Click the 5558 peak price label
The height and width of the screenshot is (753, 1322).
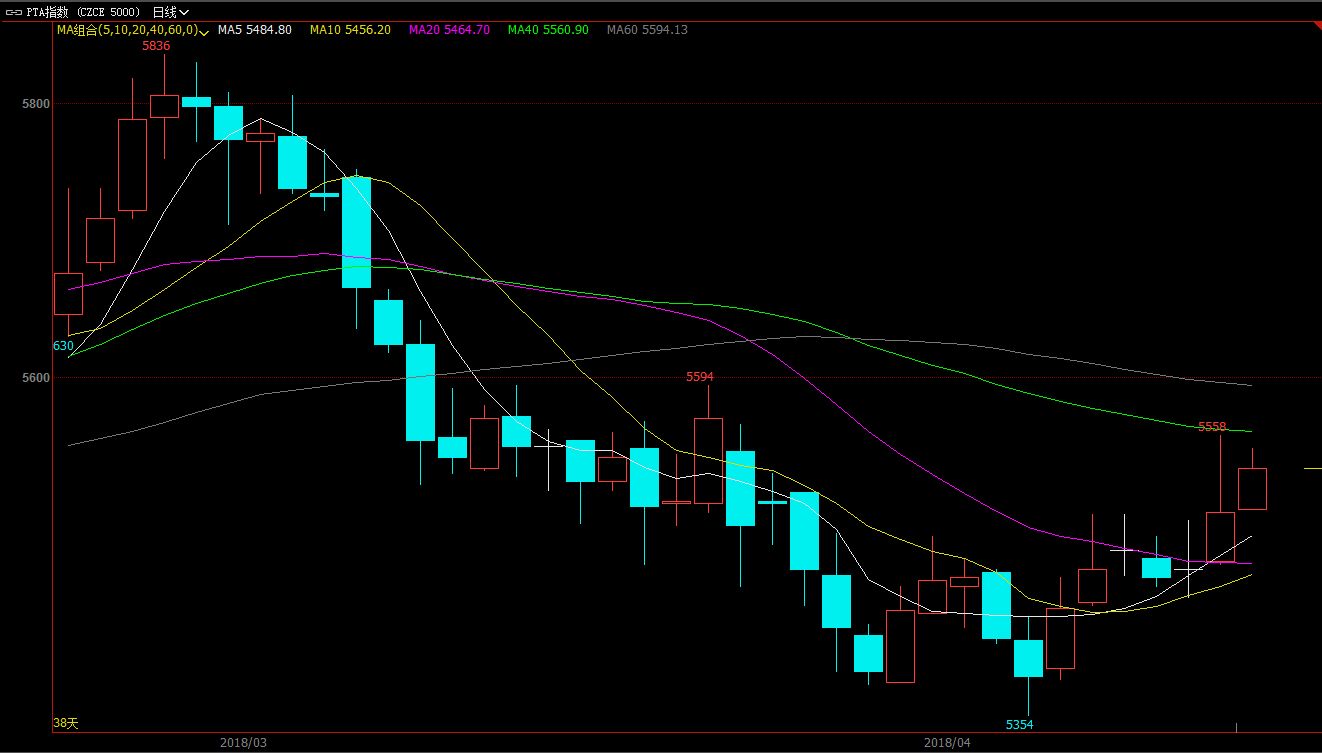1212,427
